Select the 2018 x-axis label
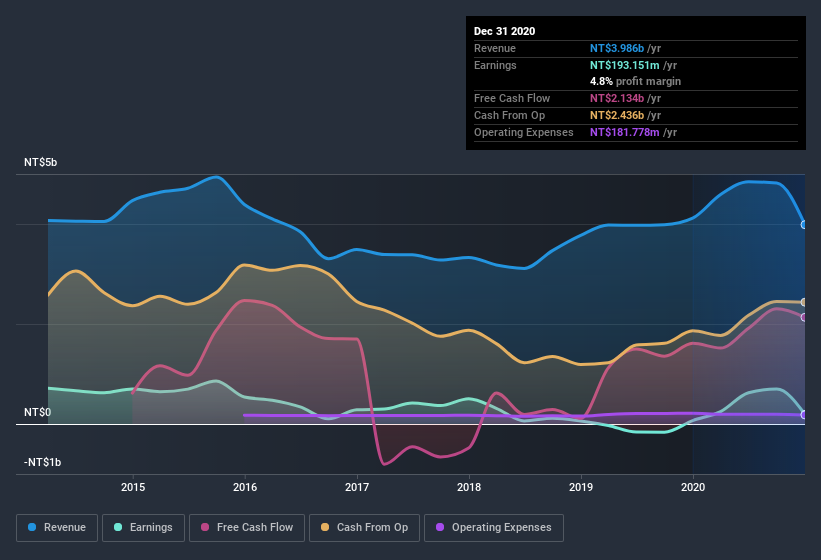821x560 pixels. click(469, 487)
